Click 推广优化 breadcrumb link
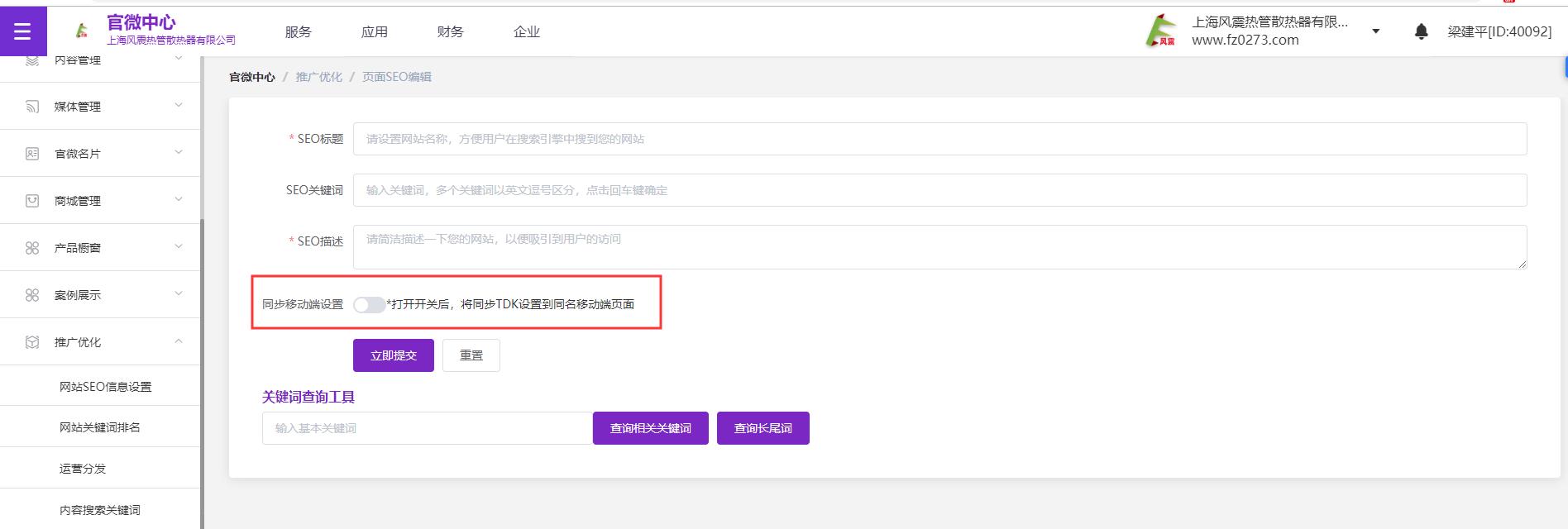Image resolution: width=1568 pixels, height=529 pixels. click(x=319, y=77)
